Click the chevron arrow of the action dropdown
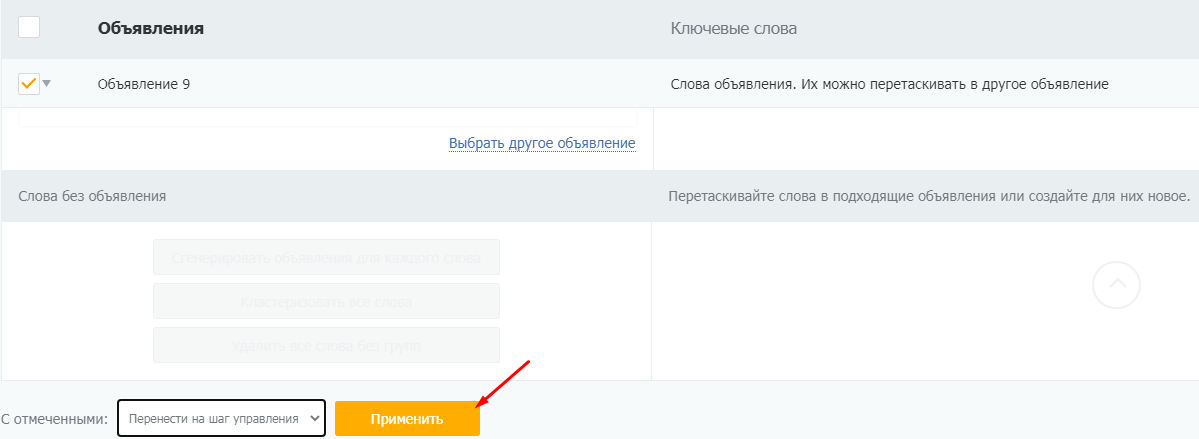Image resolution: width=1199 pixels, height=439 pixels. [313, 418]
